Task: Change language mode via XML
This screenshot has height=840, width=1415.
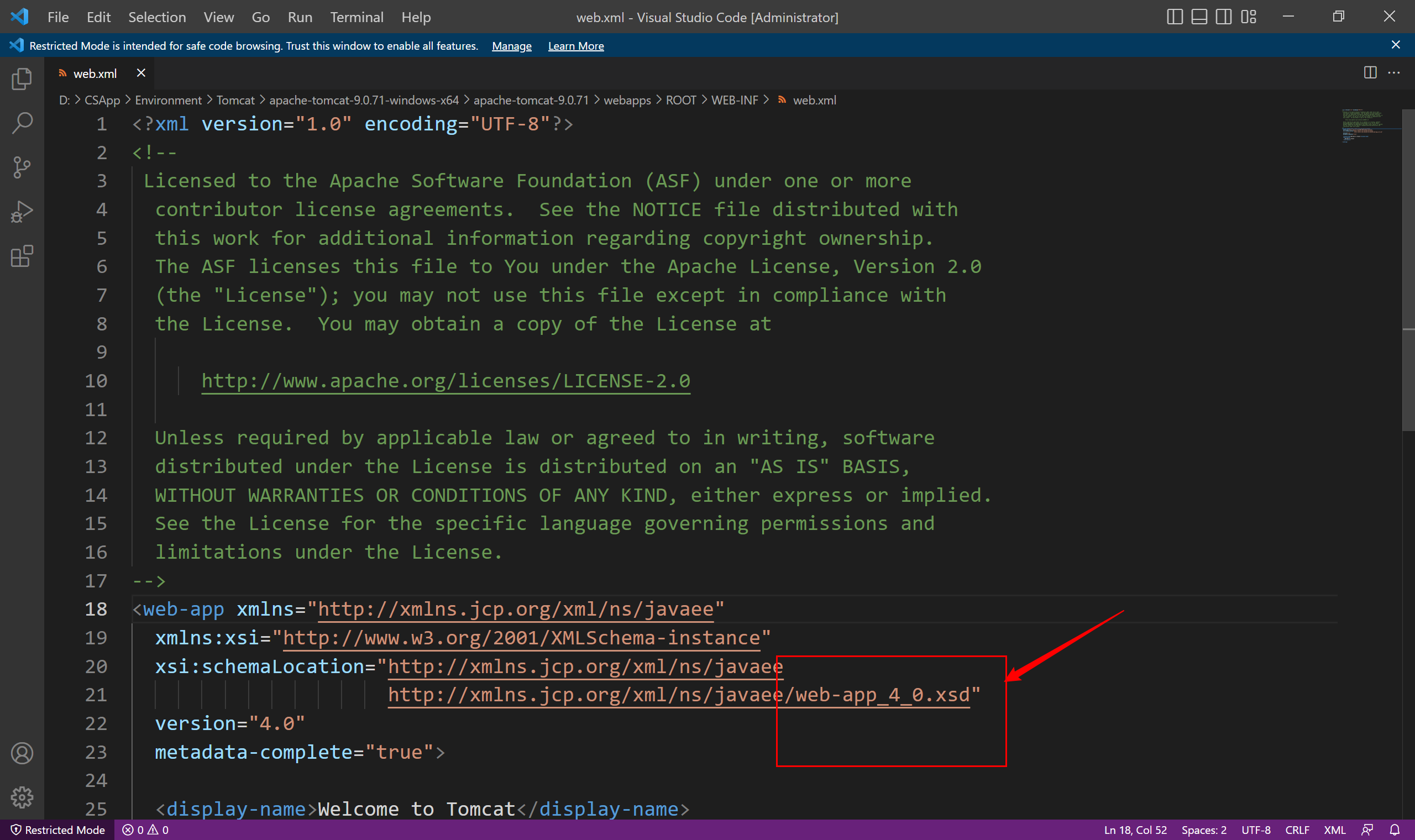Action: pos(1334,830)
